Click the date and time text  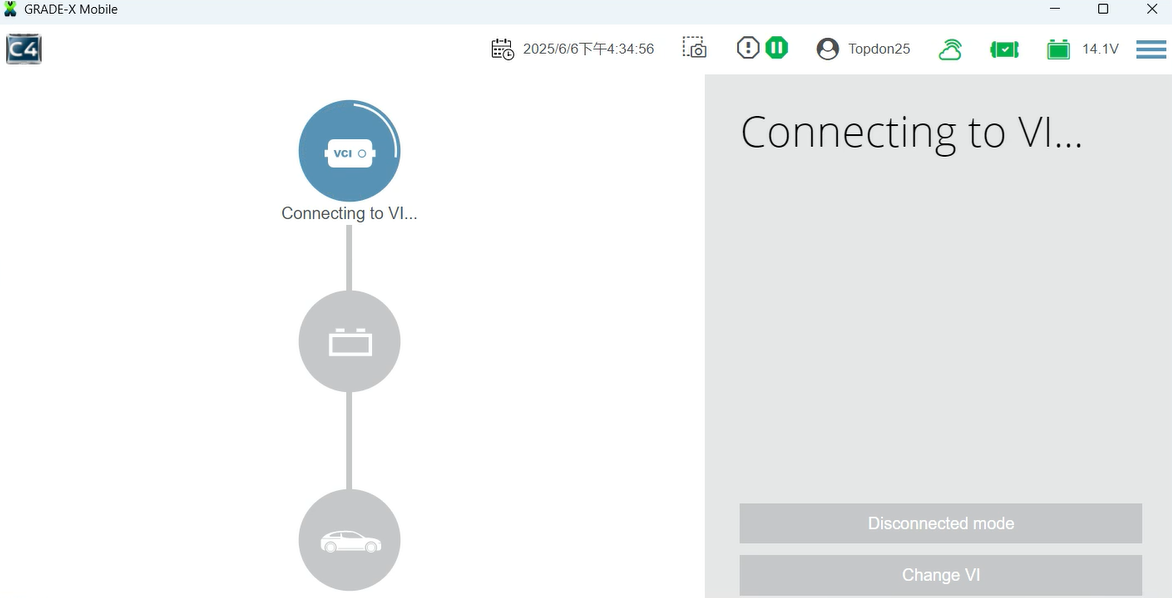tap(588, 49)
